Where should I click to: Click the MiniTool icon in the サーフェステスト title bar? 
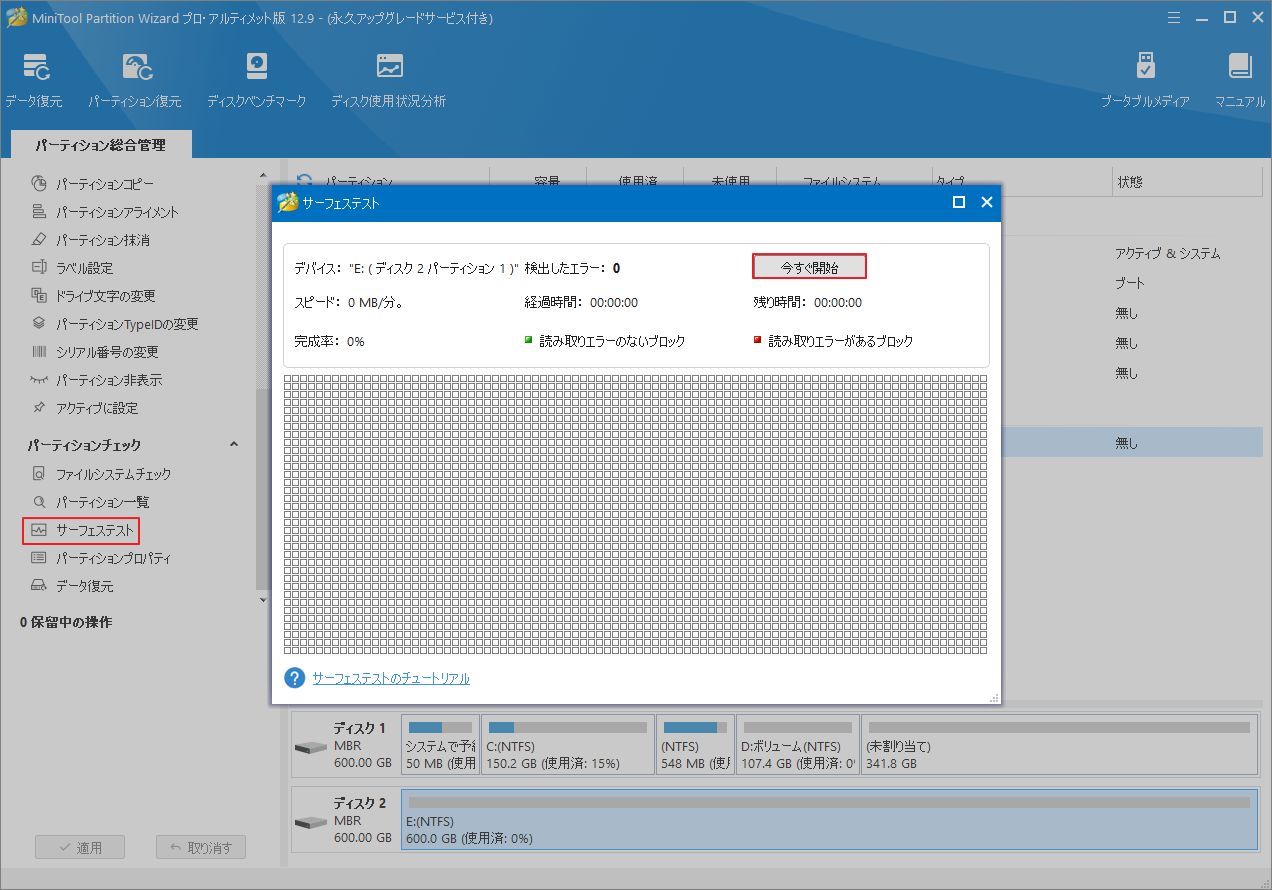(x=288, y=202)
